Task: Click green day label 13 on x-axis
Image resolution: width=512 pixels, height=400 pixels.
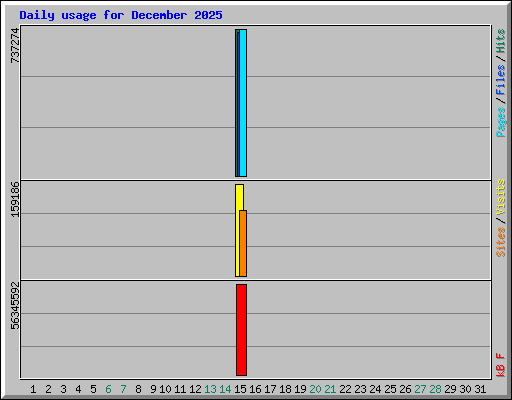Action: (210, 389)
